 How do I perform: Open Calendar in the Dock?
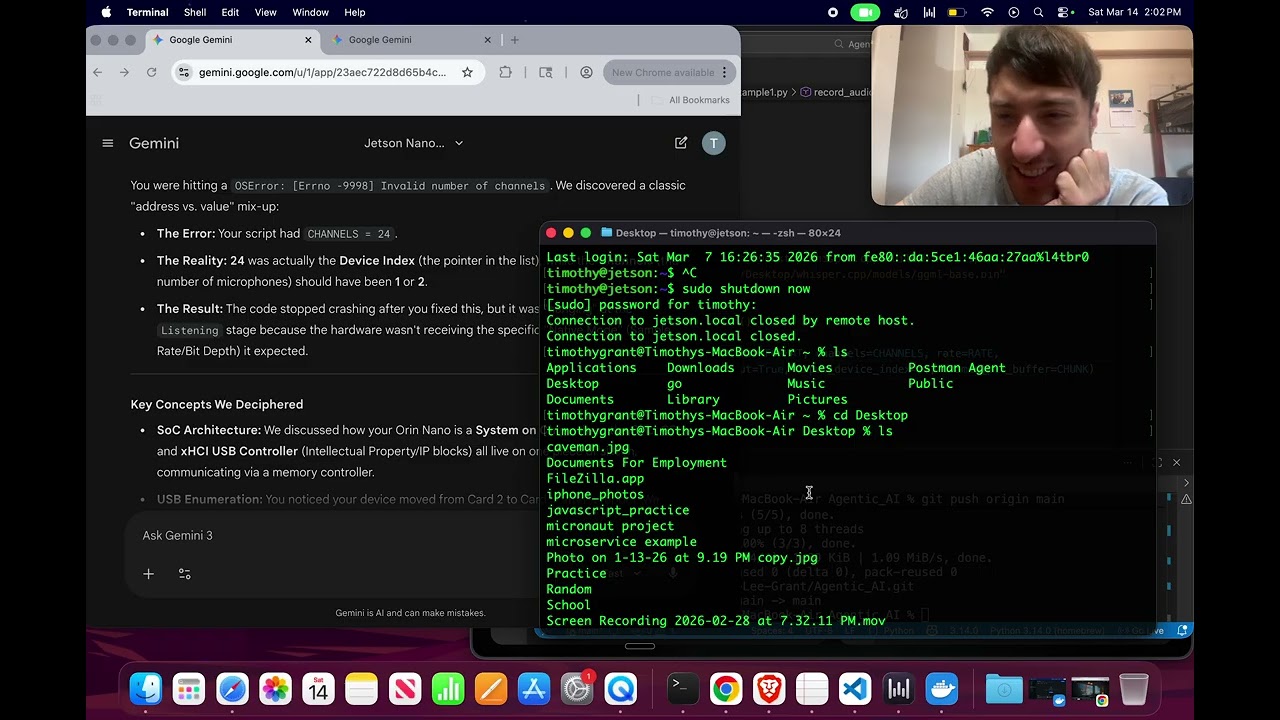tap(318, 689)
